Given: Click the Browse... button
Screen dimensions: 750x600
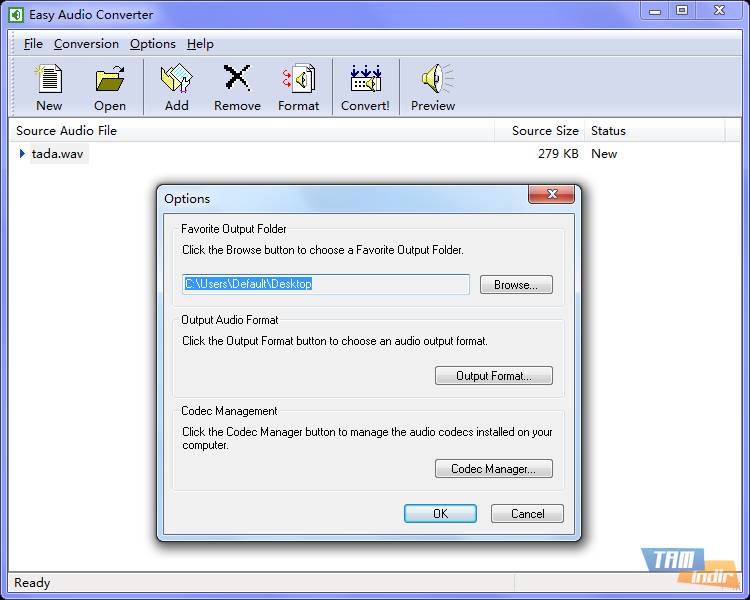Looking at the screenshot, I should click(x=516, y=285).
